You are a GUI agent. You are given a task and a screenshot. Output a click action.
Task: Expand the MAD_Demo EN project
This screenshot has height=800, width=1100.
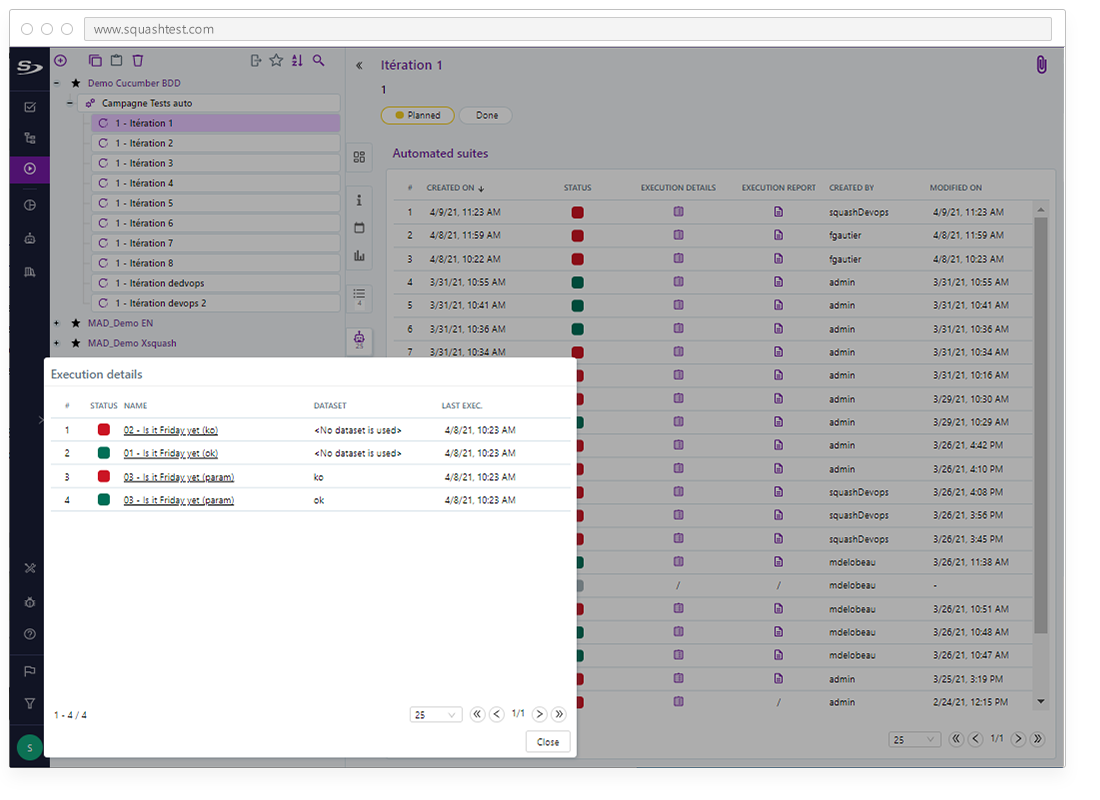(56, 323)
